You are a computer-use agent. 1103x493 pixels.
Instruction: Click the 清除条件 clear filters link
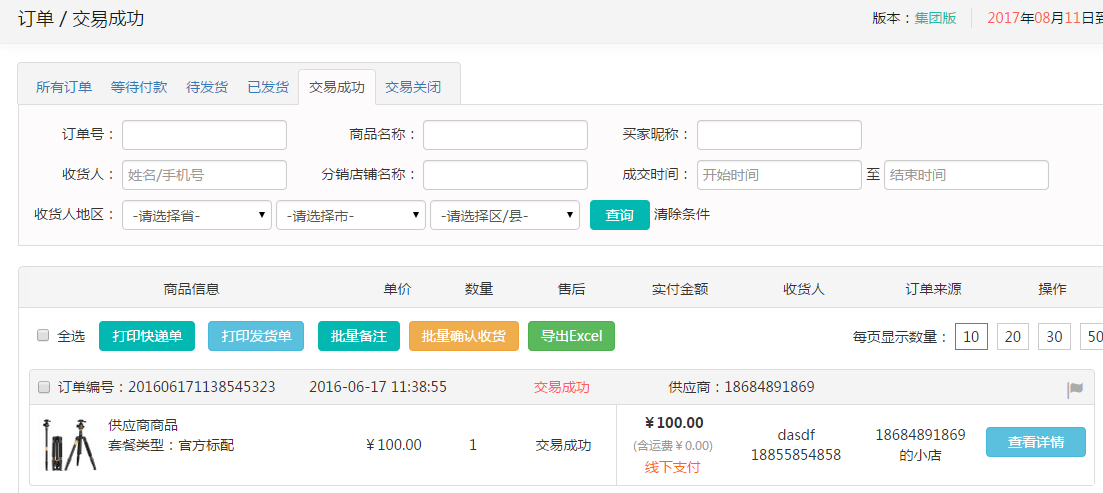tap(682, 214)
